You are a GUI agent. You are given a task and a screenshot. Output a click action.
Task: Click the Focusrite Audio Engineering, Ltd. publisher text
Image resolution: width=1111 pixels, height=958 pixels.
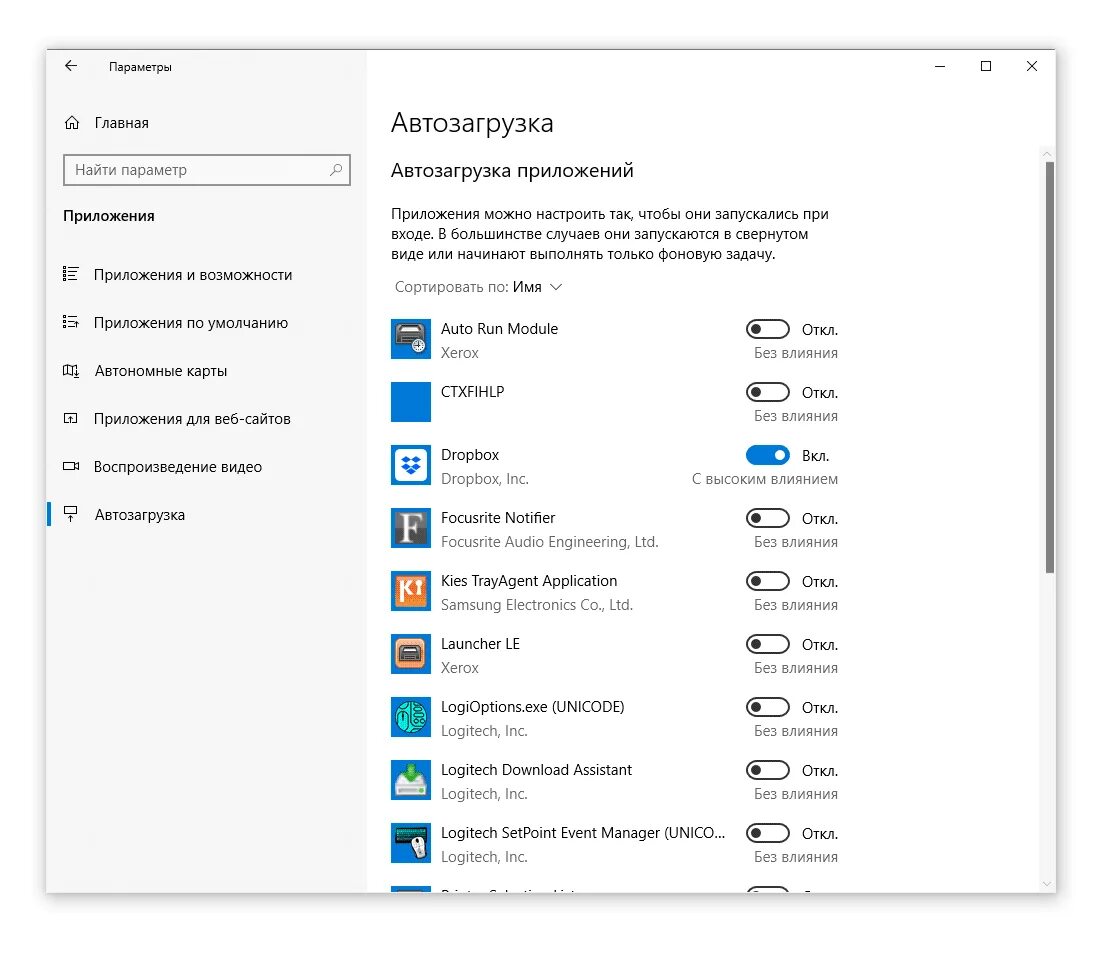pos(549,542)
